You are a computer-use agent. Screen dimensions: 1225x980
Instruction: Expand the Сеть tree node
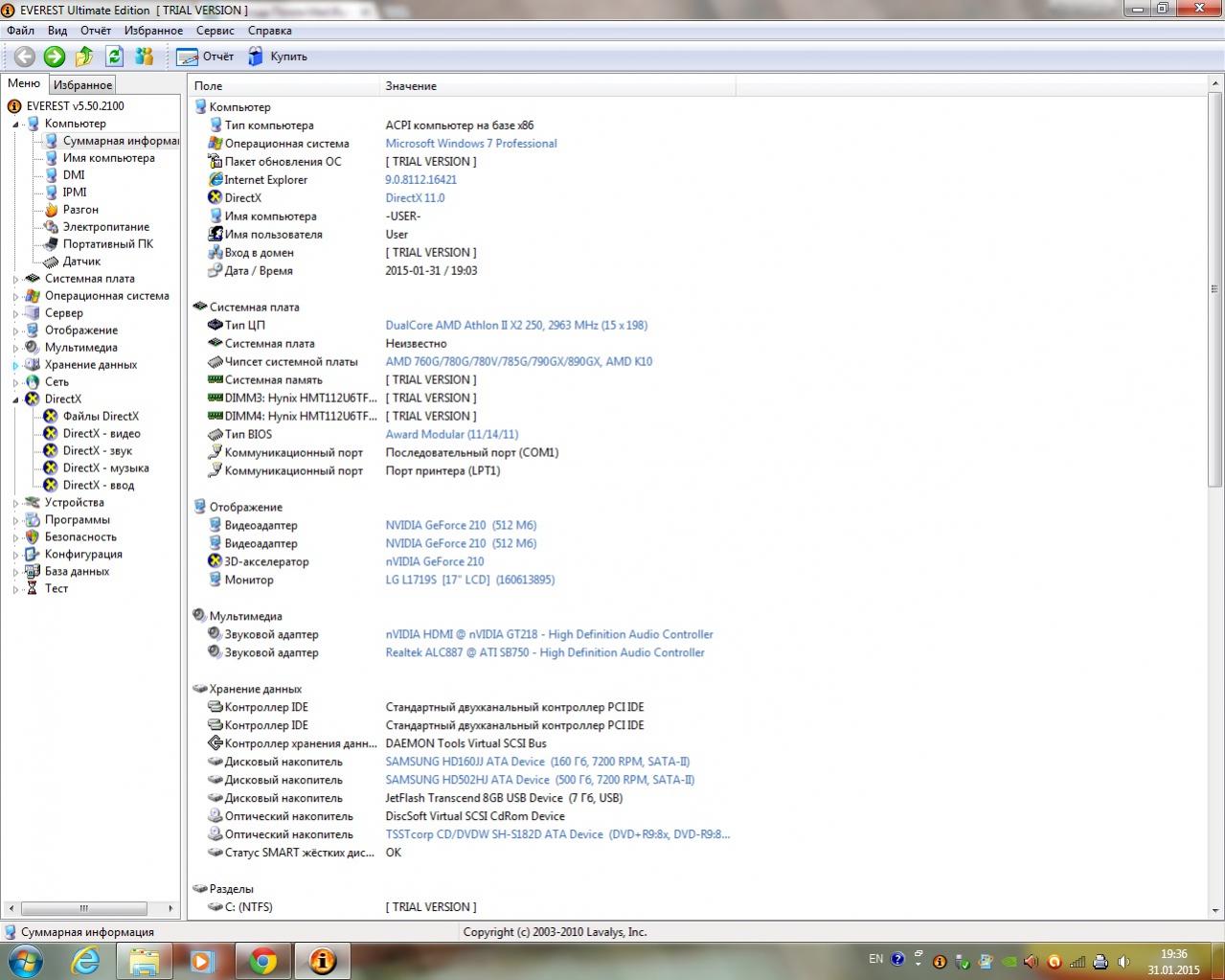click(x=15, y=382)
